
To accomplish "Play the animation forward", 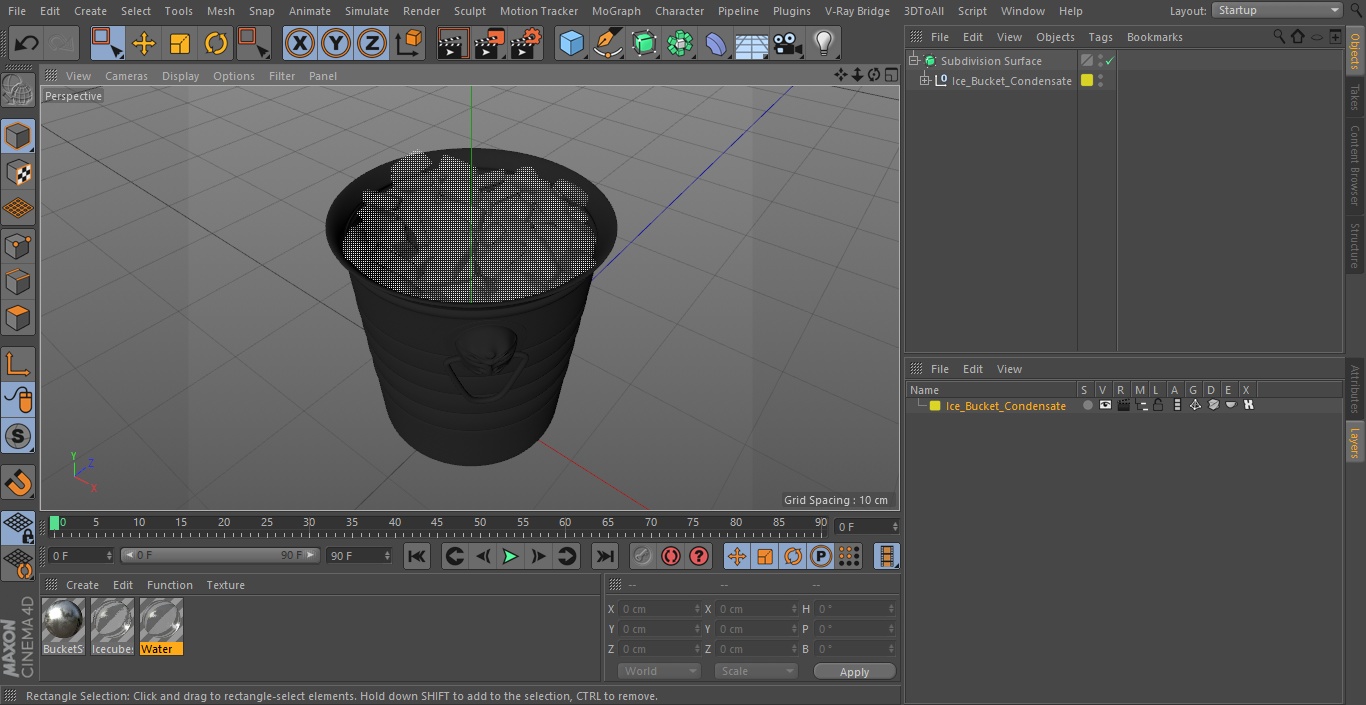I will [510, 556].
